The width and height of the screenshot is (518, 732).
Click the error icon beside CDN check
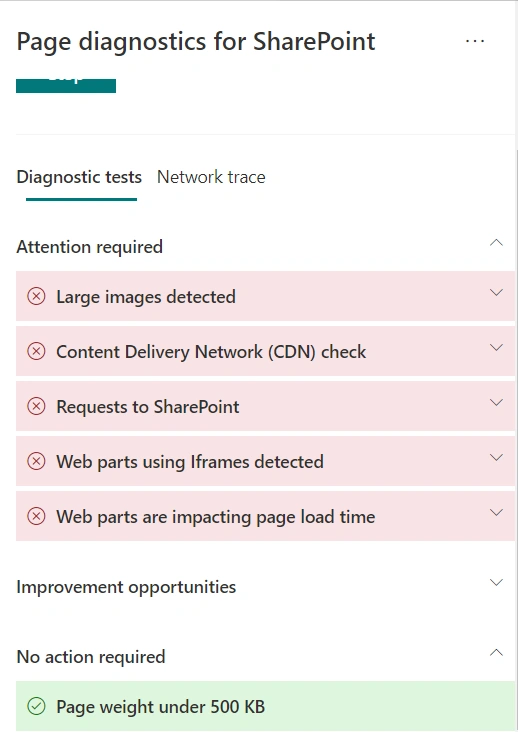[x=36, y=351]
